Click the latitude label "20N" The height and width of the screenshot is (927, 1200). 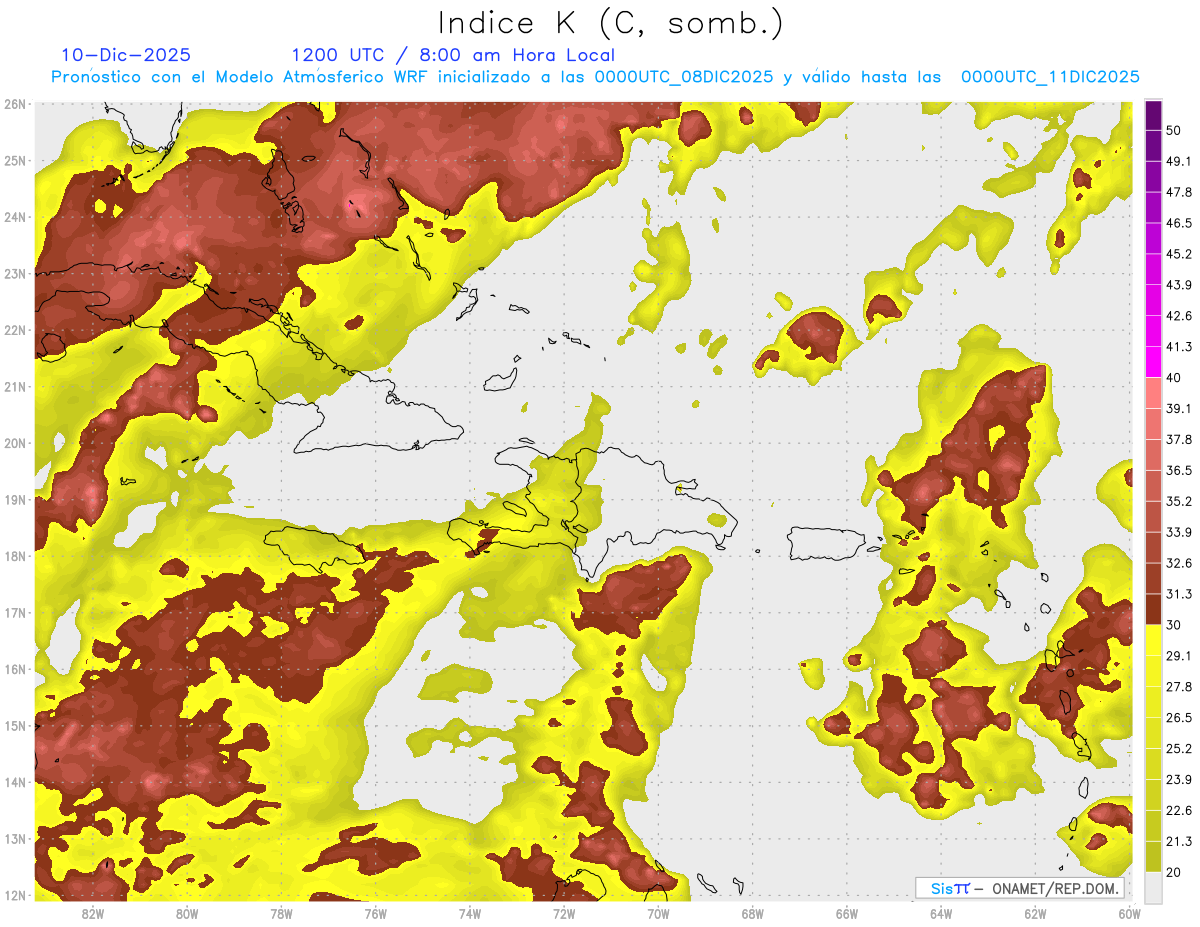(x=15, y=443)
